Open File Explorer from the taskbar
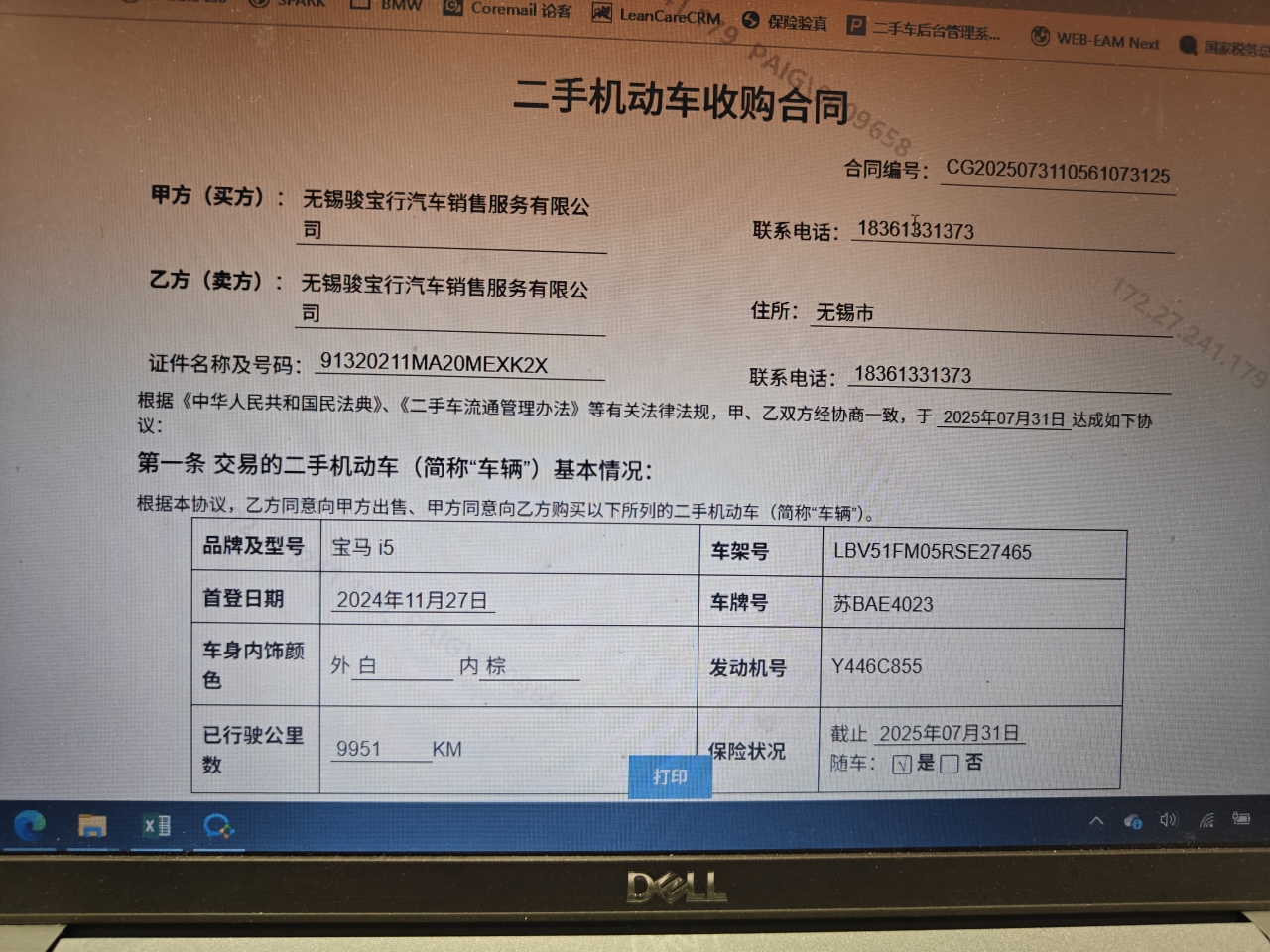 click(92, 825)
